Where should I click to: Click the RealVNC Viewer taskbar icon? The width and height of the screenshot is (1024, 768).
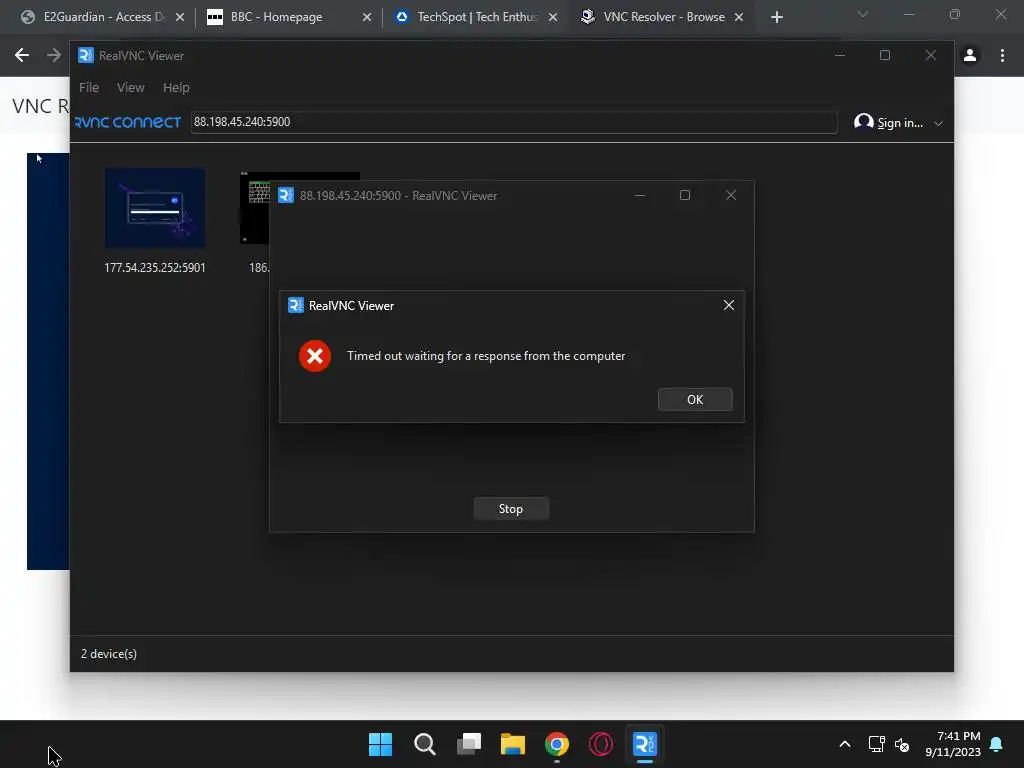click(x=645, y=744)
